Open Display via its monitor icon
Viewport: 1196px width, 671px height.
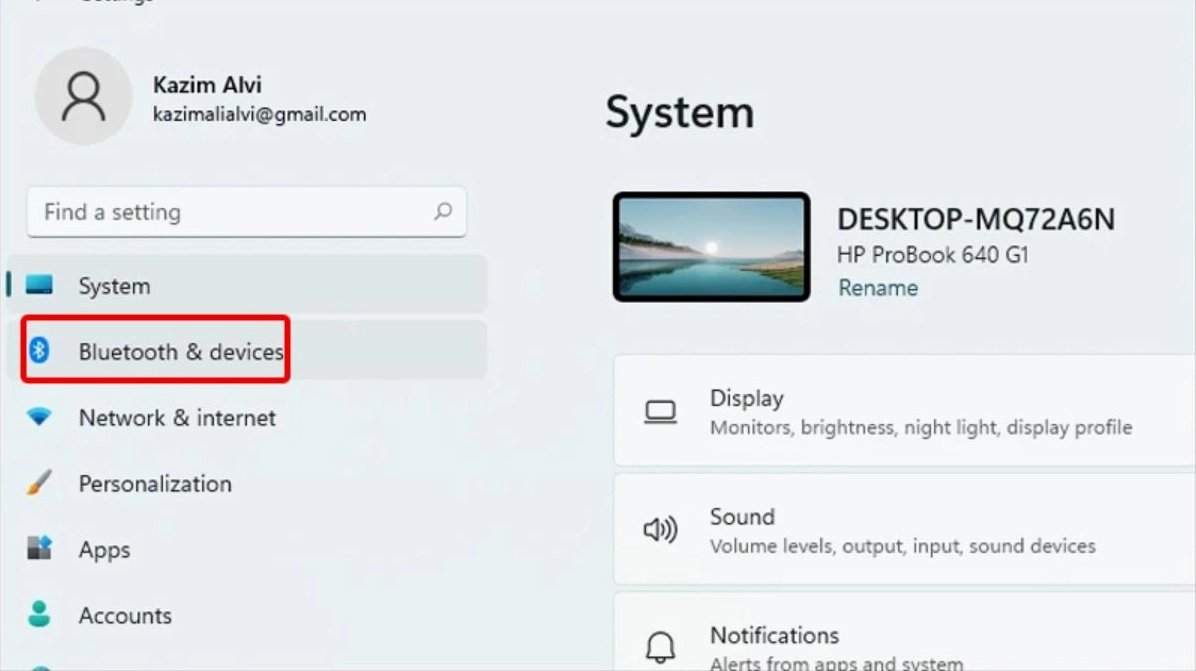coord(661,410)
